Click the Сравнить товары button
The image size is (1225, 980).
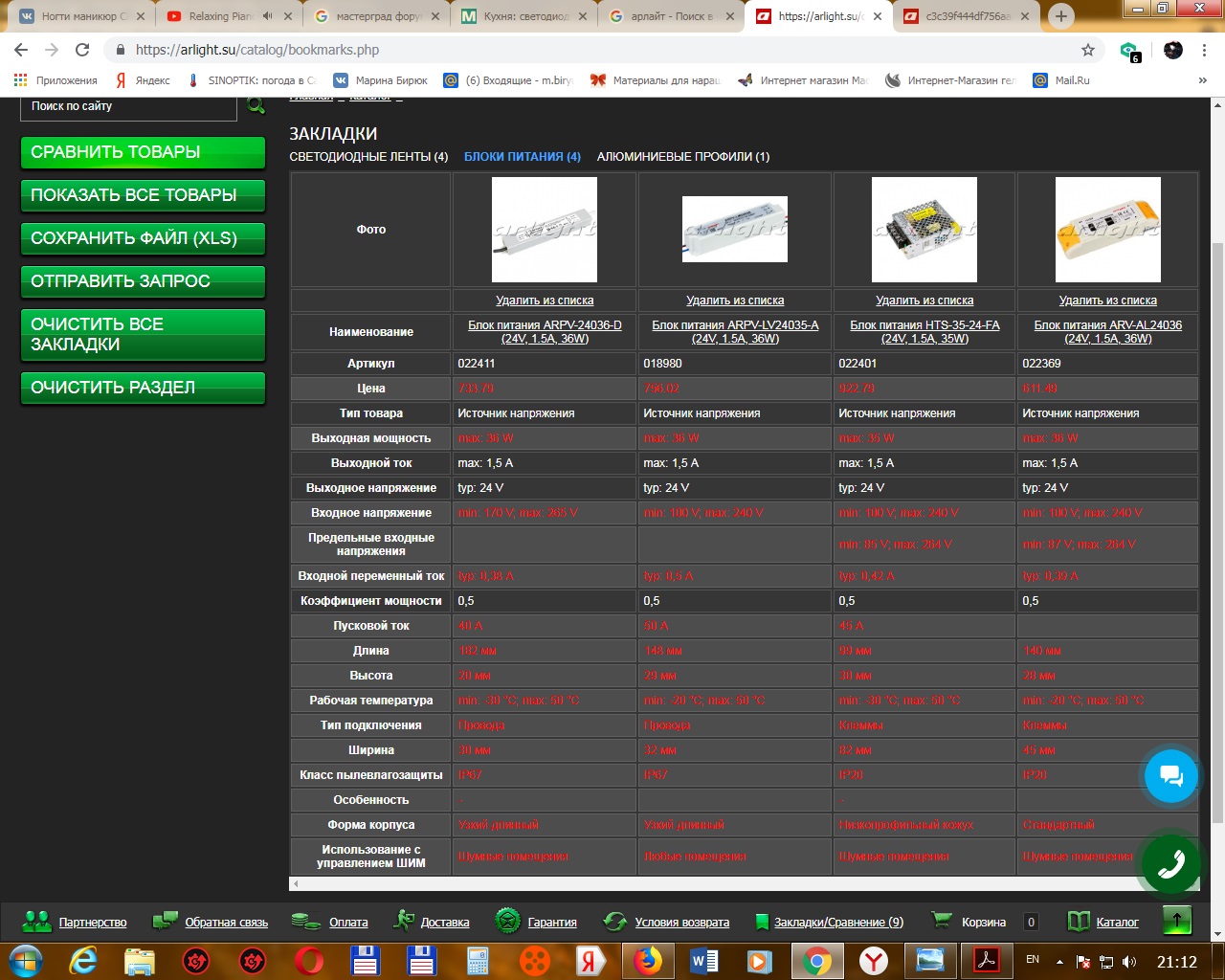[x=143, y=153]
